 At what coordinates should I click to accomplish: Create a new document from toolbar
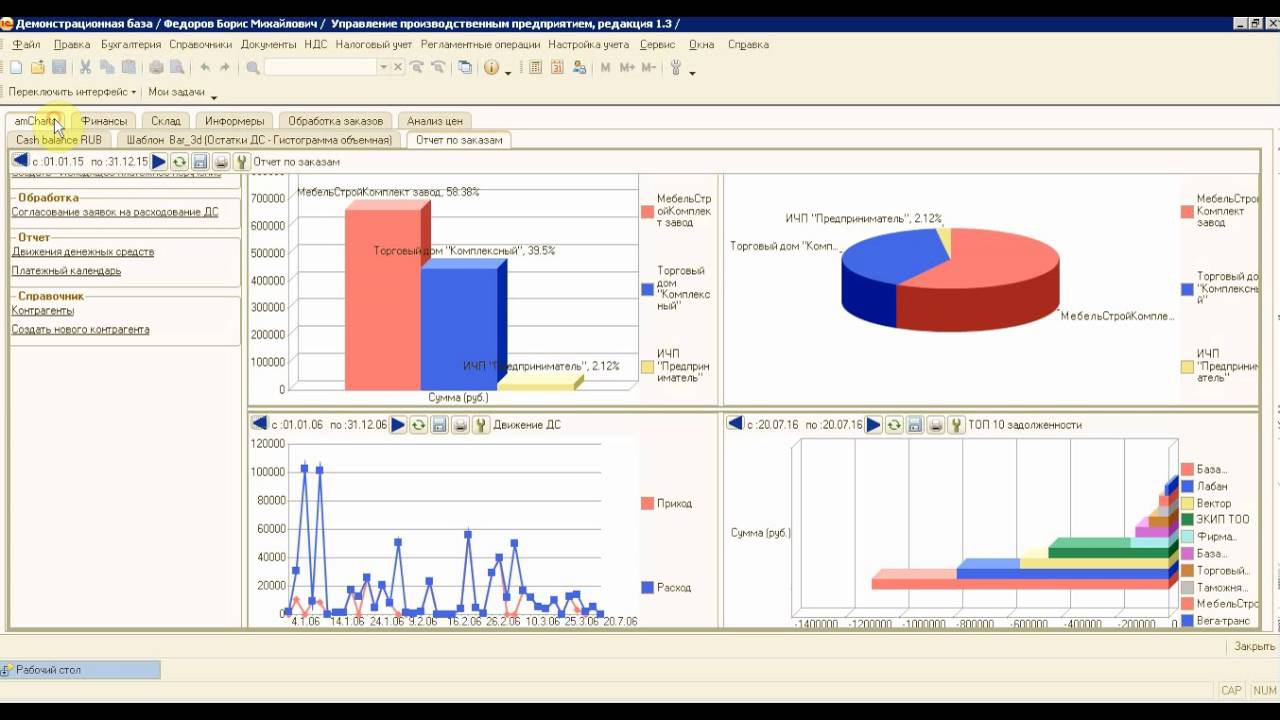[x=16, y=68]
